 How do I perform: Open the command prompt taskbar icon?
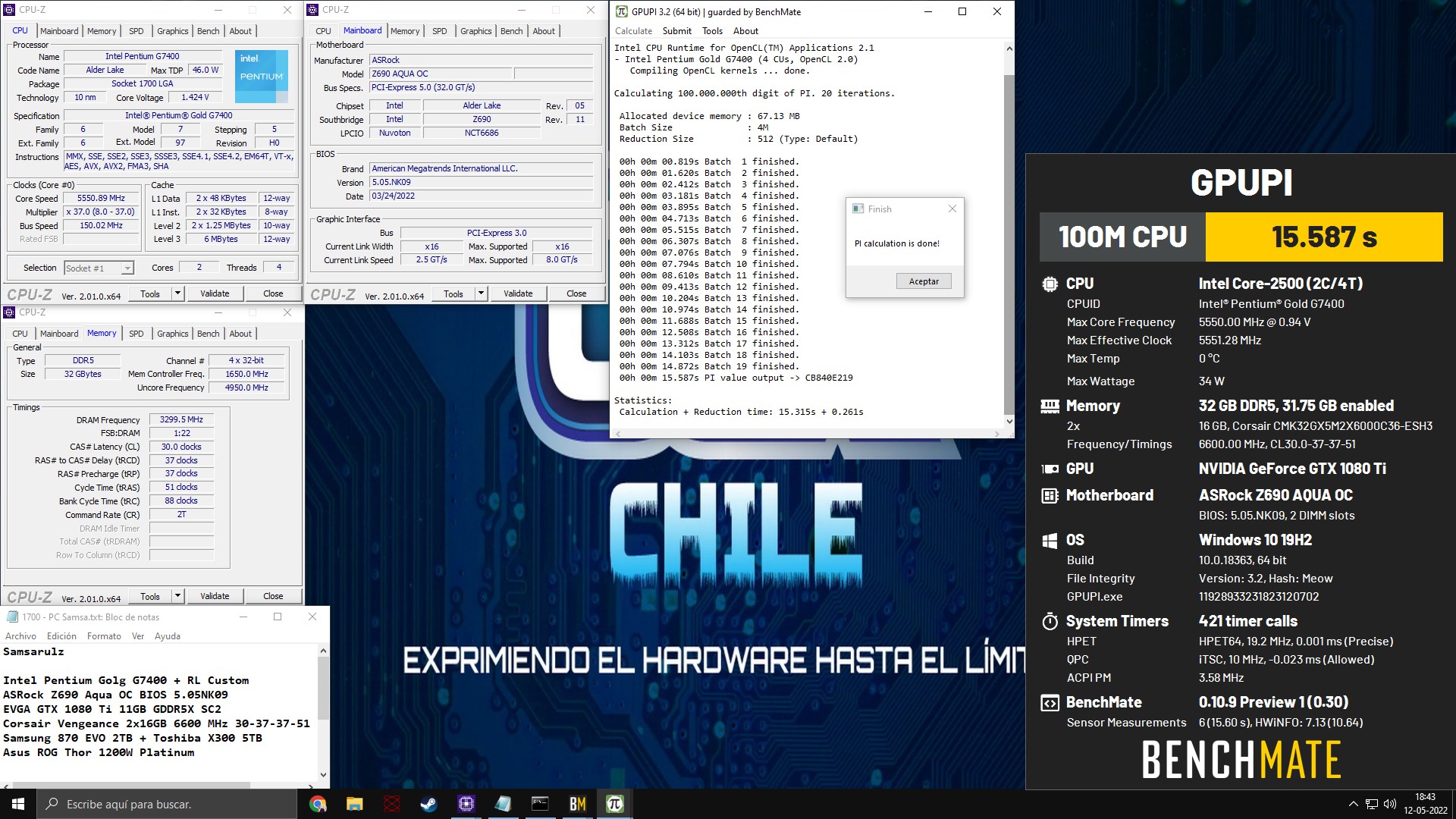(540, 804)
